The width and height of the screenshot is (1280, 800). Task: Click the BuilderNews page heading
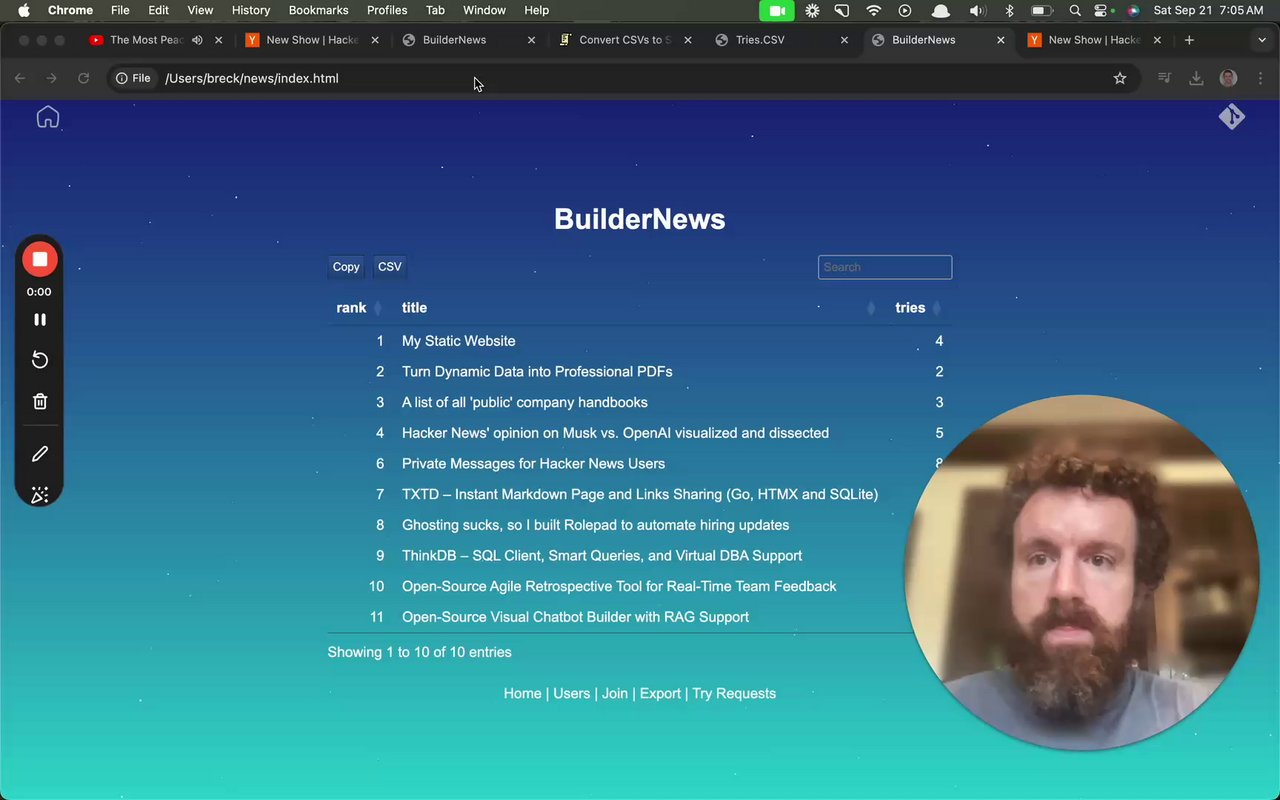point(640,219)
